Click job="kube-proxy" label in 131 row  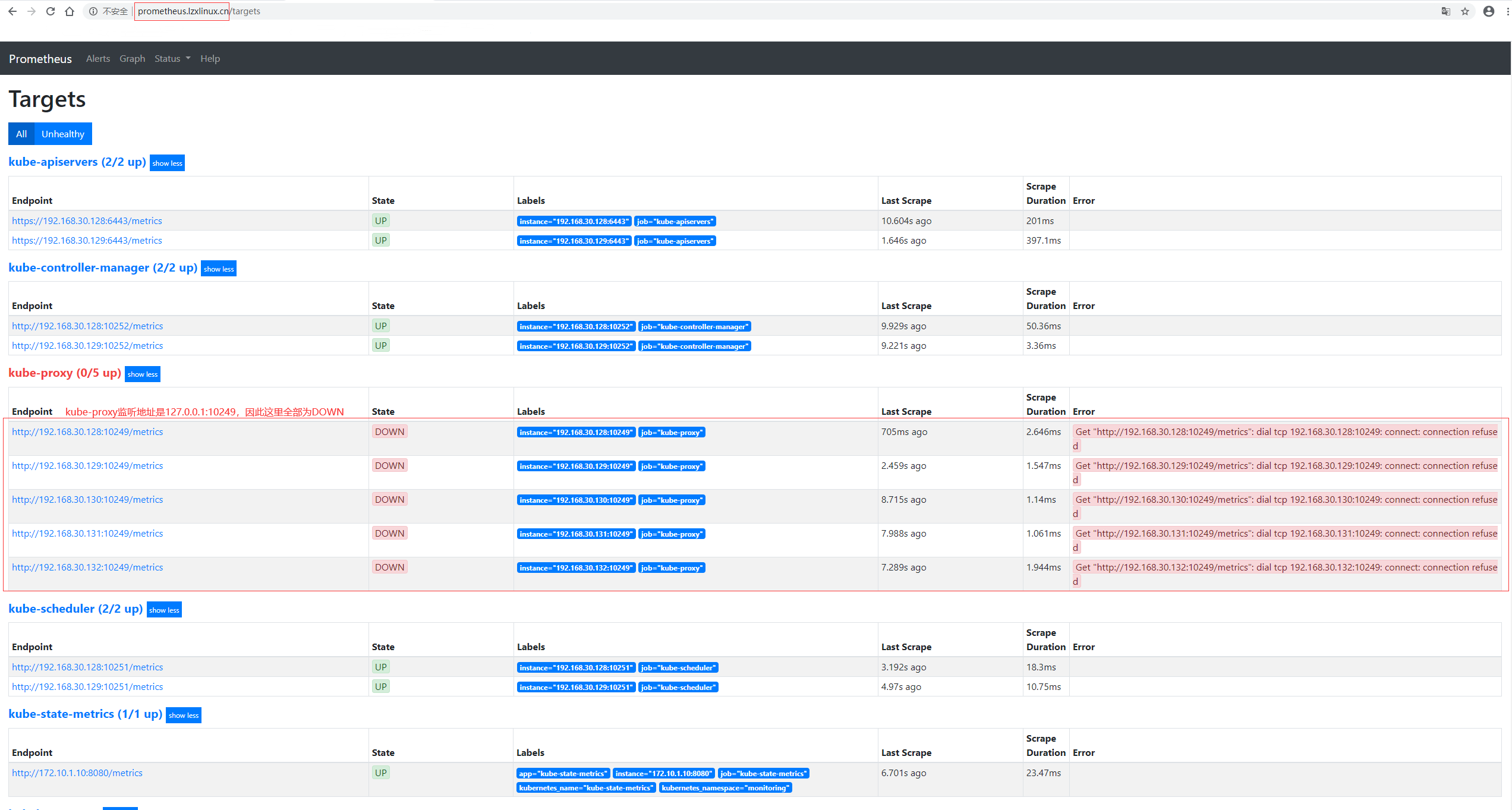(672, 534)
